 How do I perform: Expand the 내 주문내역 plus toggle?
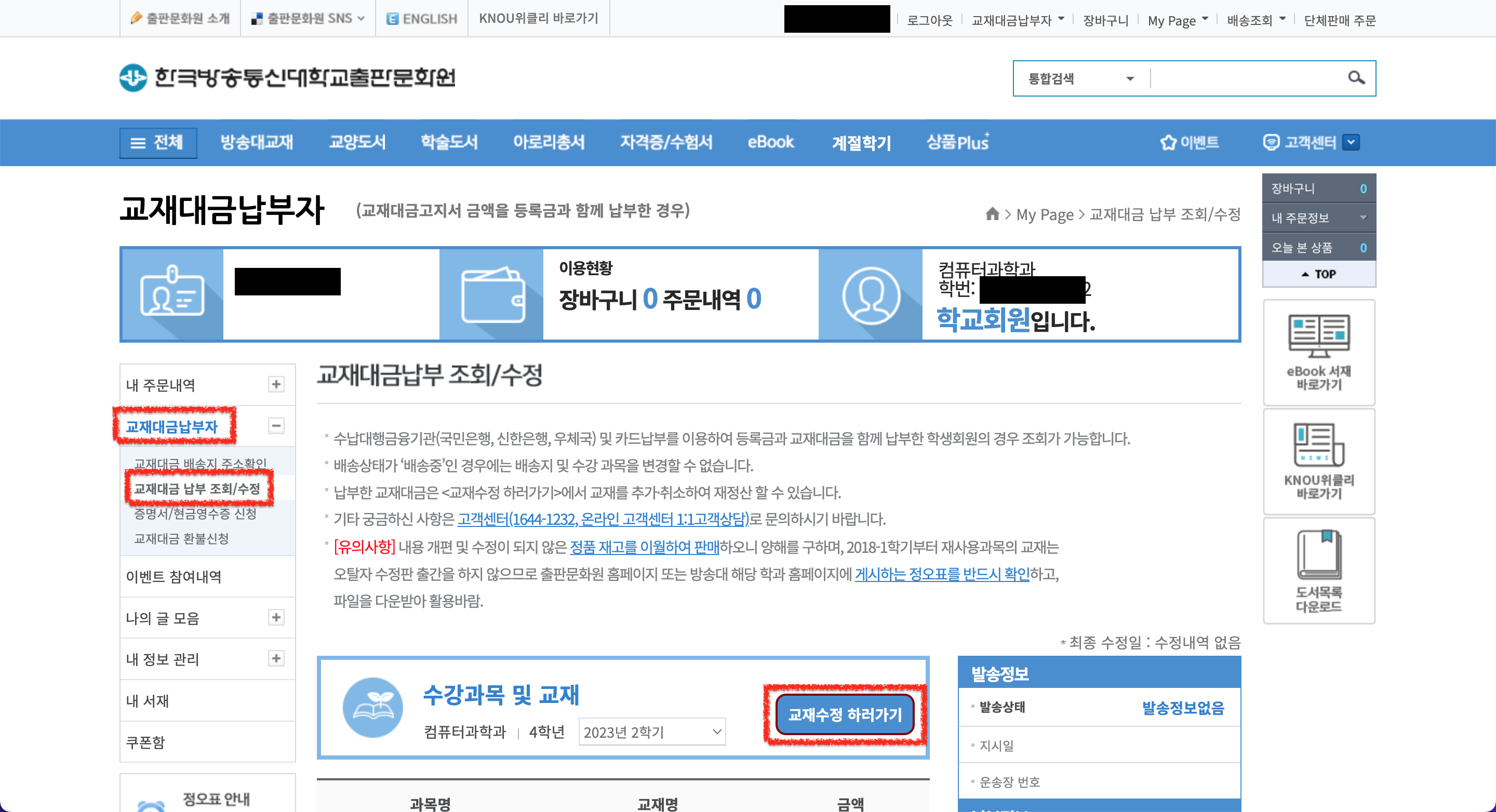276,384
